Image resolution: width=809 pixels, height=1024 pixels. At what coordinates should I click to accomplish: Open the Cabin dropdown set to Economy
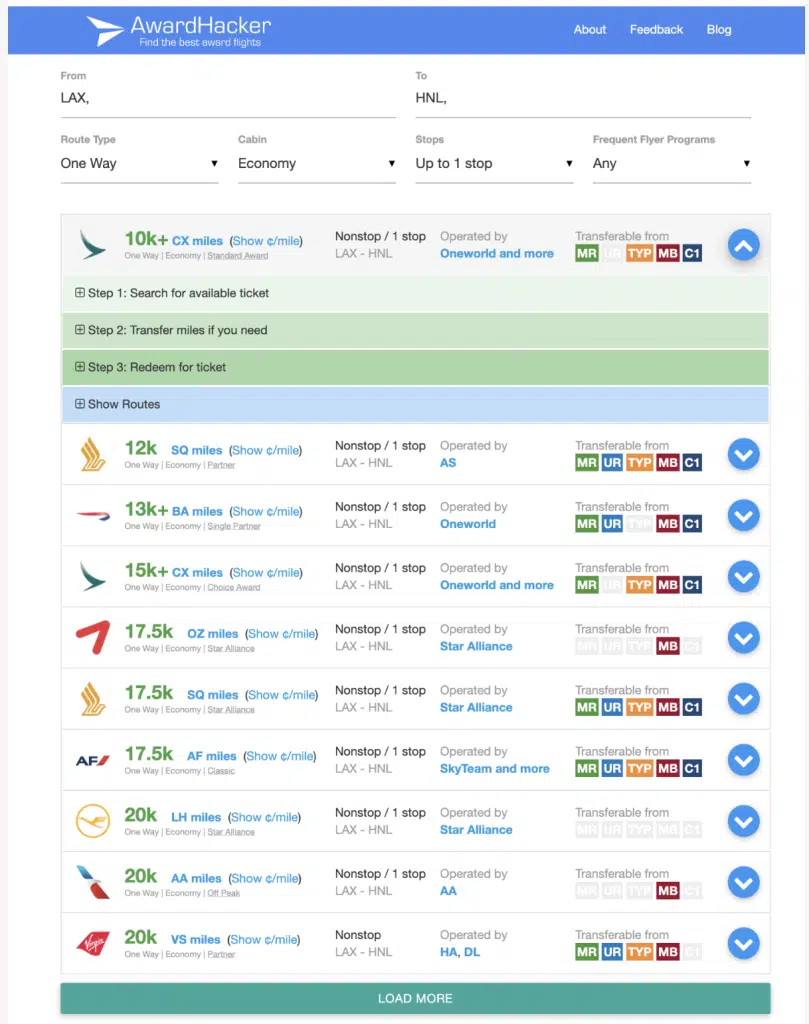pyautogui.click(x=316, y=164)
